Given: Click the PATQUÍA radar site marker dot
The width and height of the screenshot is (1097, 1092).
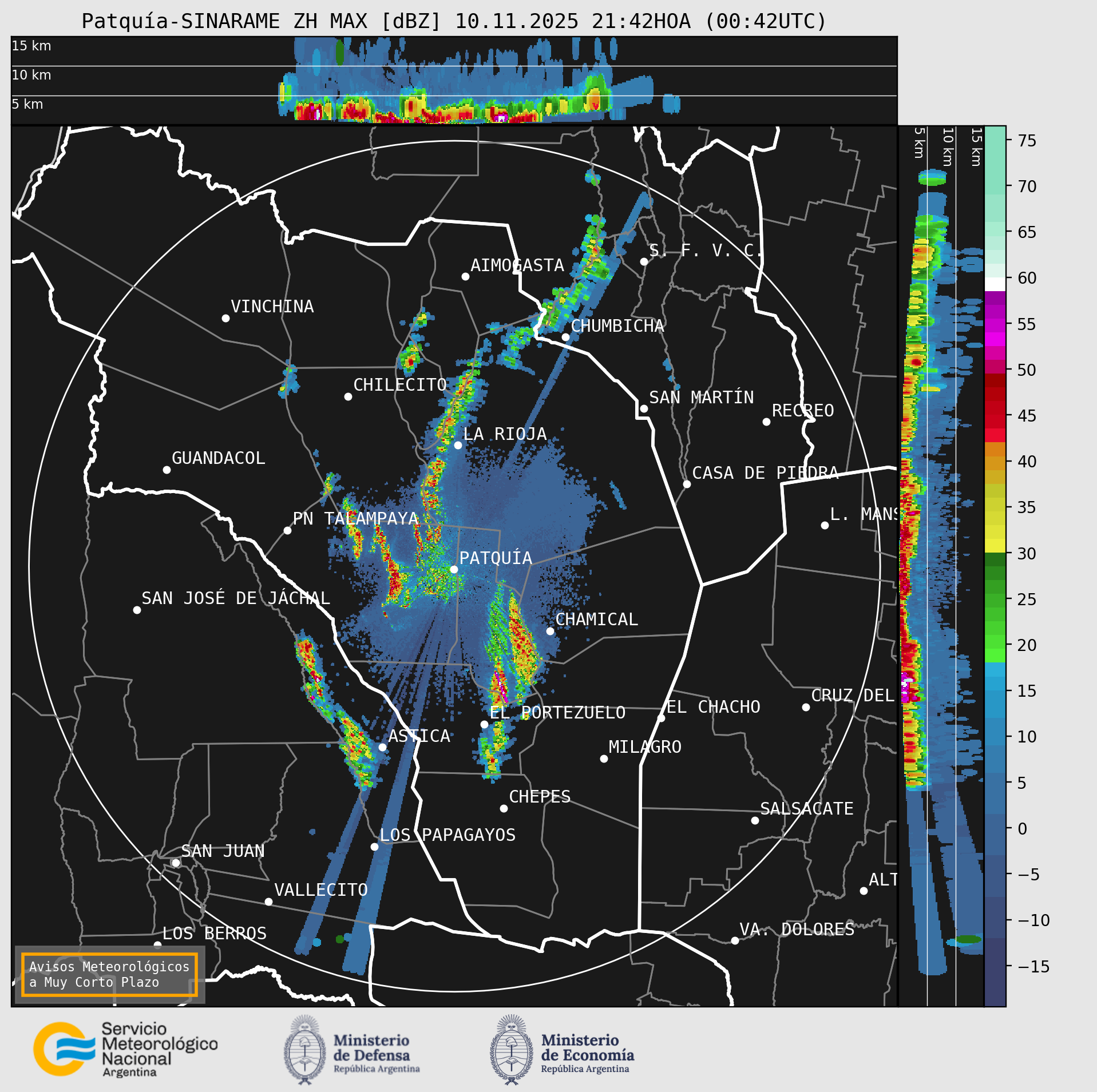Looking at the screenshot, I should pos(454,569).
